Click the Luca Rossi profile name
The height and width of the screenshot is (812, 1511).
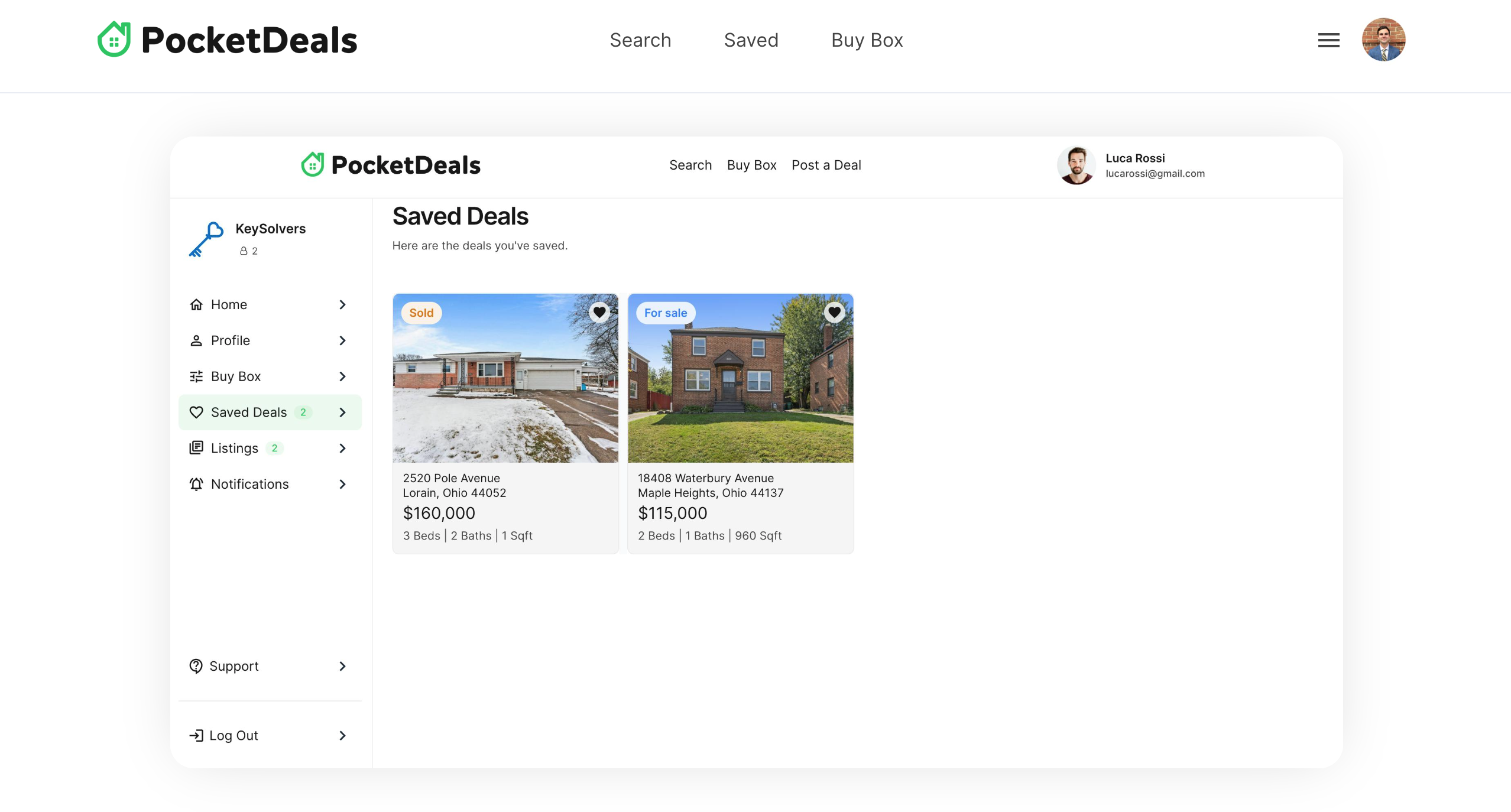[1134, 158]
